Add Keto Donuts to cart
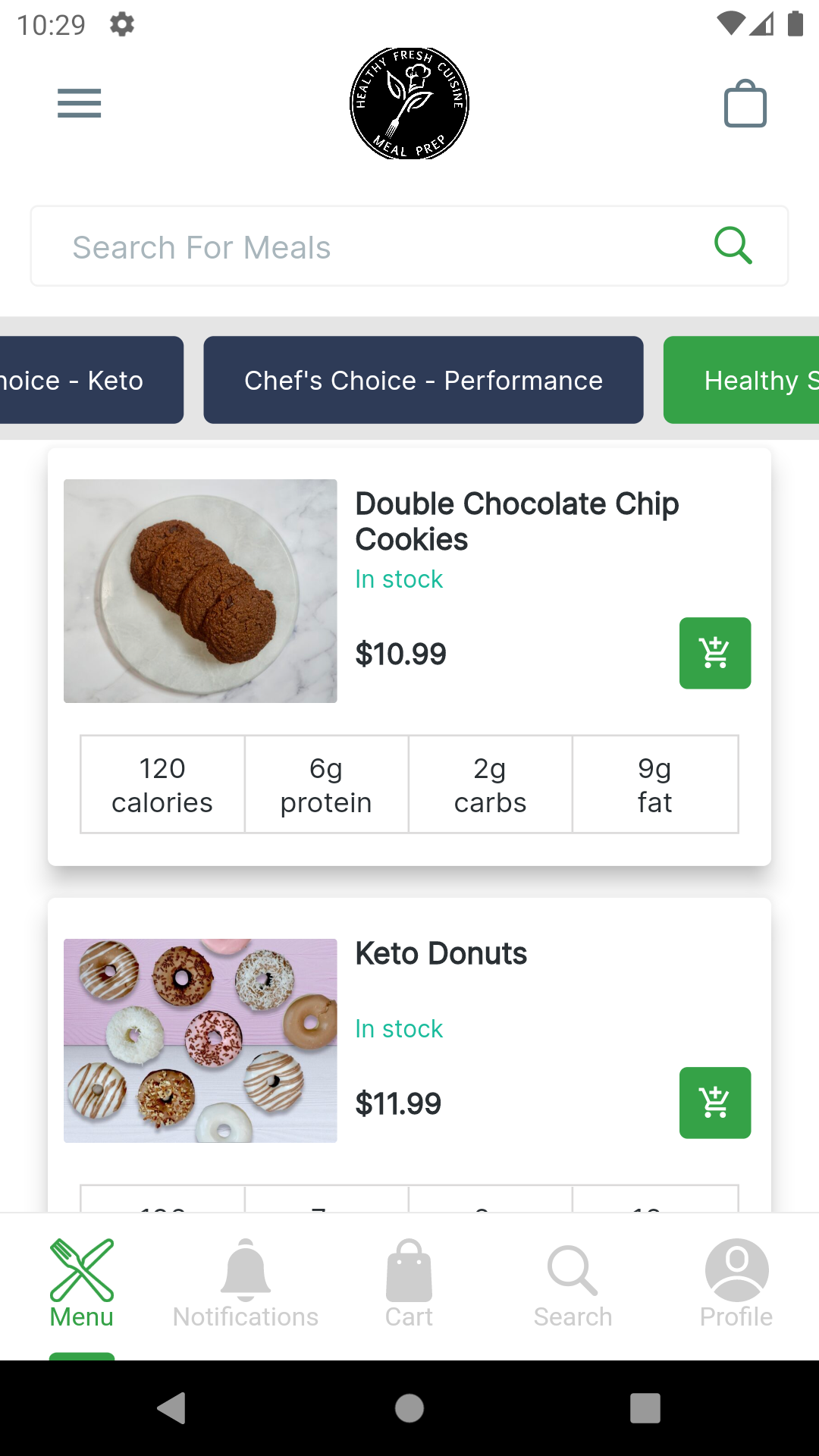Image resolution: width=819 pixels, height=1456 pixels. [715, 1103]
